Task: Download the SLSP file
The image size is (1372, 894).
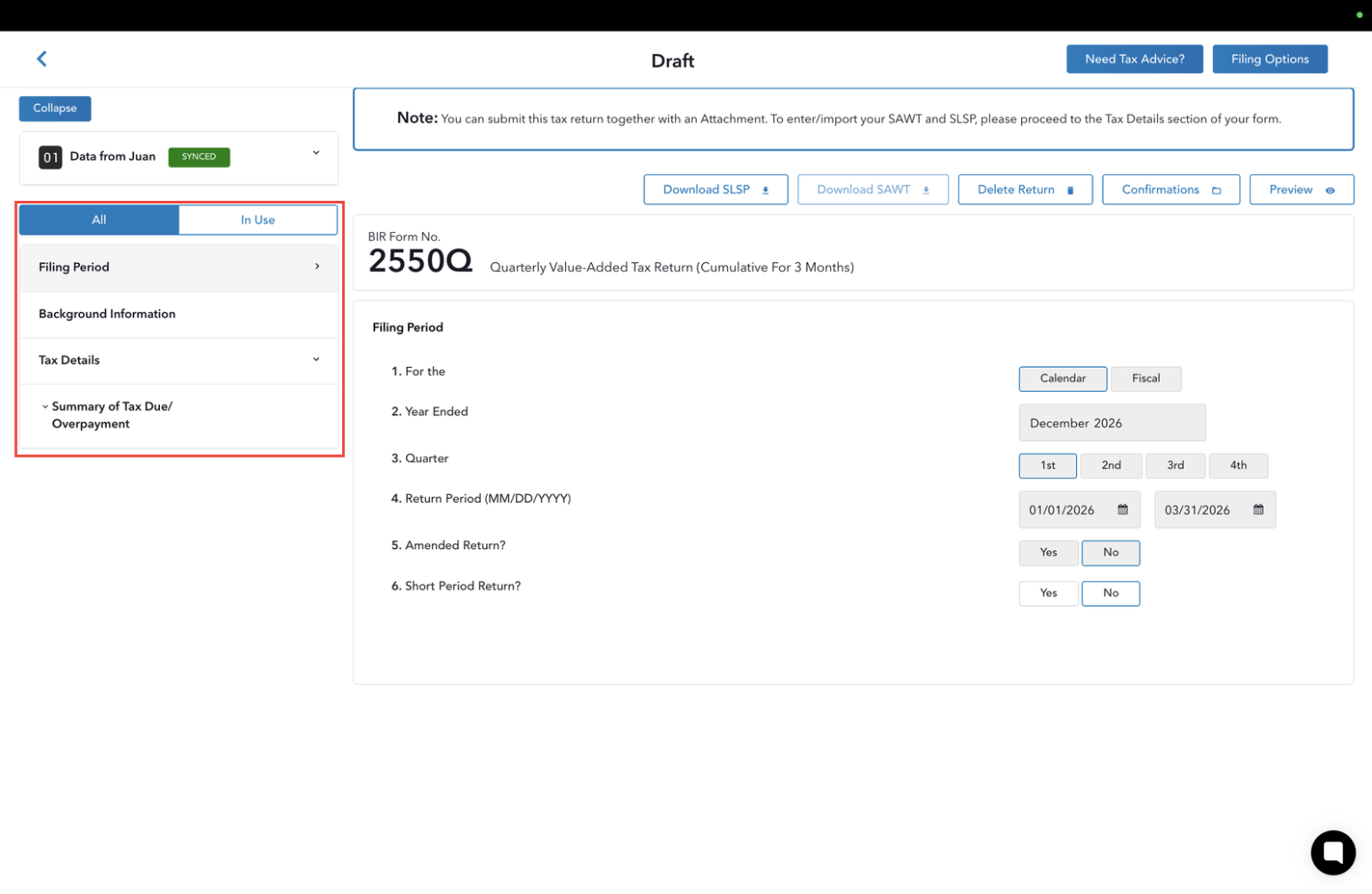Action: click(715, 189)
